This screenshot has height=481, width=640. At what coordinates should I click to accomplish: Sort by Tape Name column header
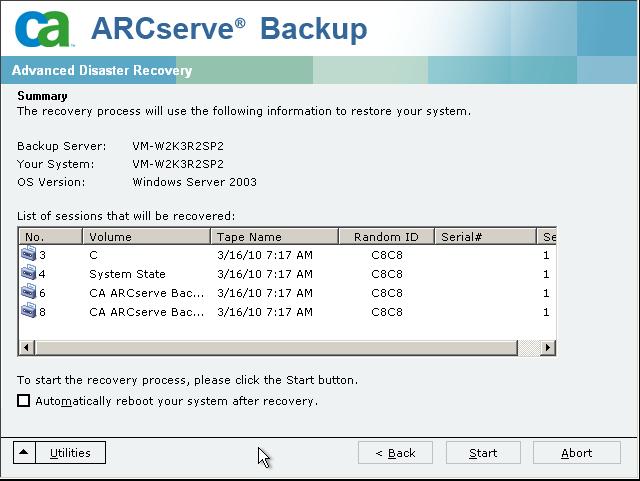coord(275,236)
